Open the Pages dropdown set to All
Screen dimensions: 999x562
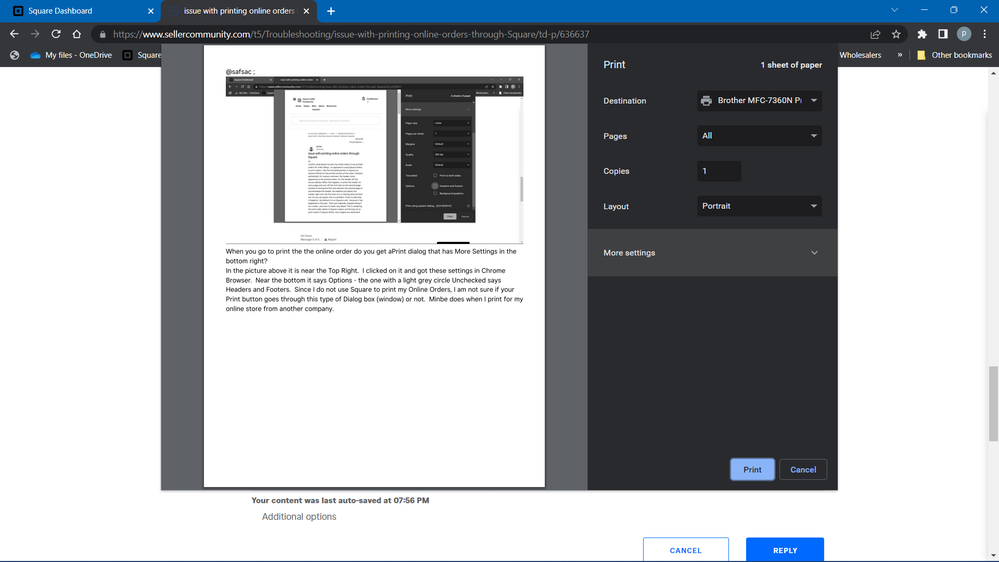click(759, 136)
